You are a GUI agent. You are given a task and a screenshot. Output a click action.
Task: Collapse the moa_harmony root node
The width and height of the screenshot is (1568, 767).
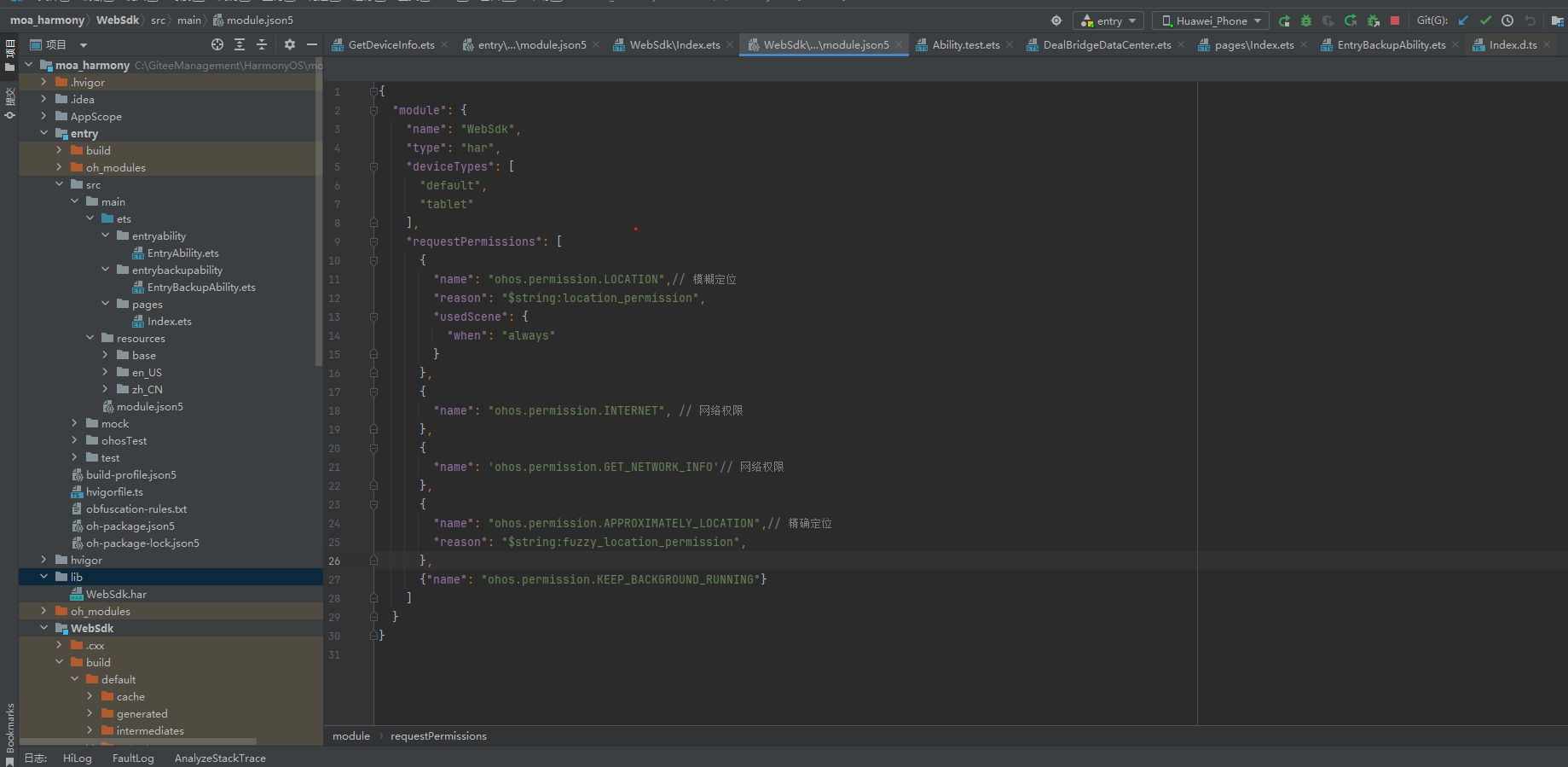tap(28, 65)
